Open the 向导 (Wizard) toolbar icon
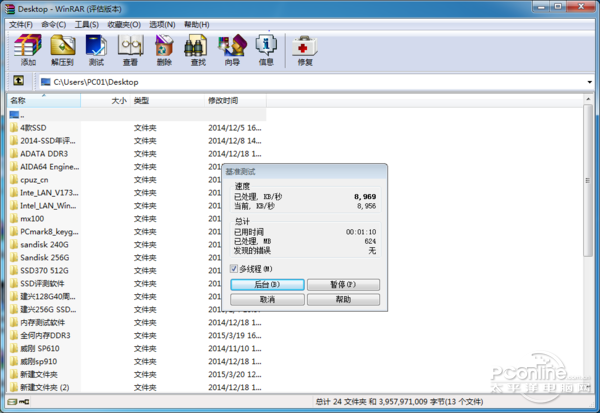 point(232,49)
